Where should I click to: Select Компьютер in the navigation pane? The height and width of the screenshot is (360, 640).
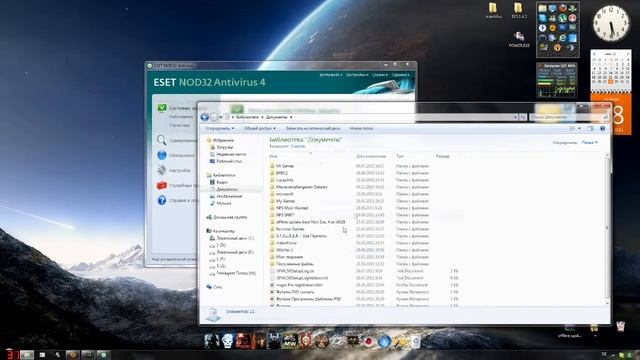click(x=224, y=231)
